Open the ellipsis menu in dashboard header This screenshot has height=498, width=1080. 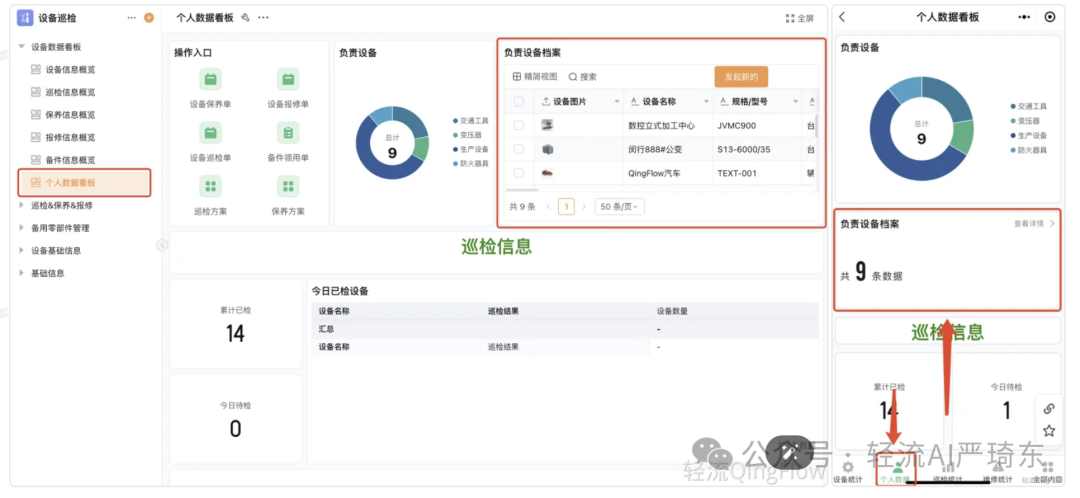(263, 18)
